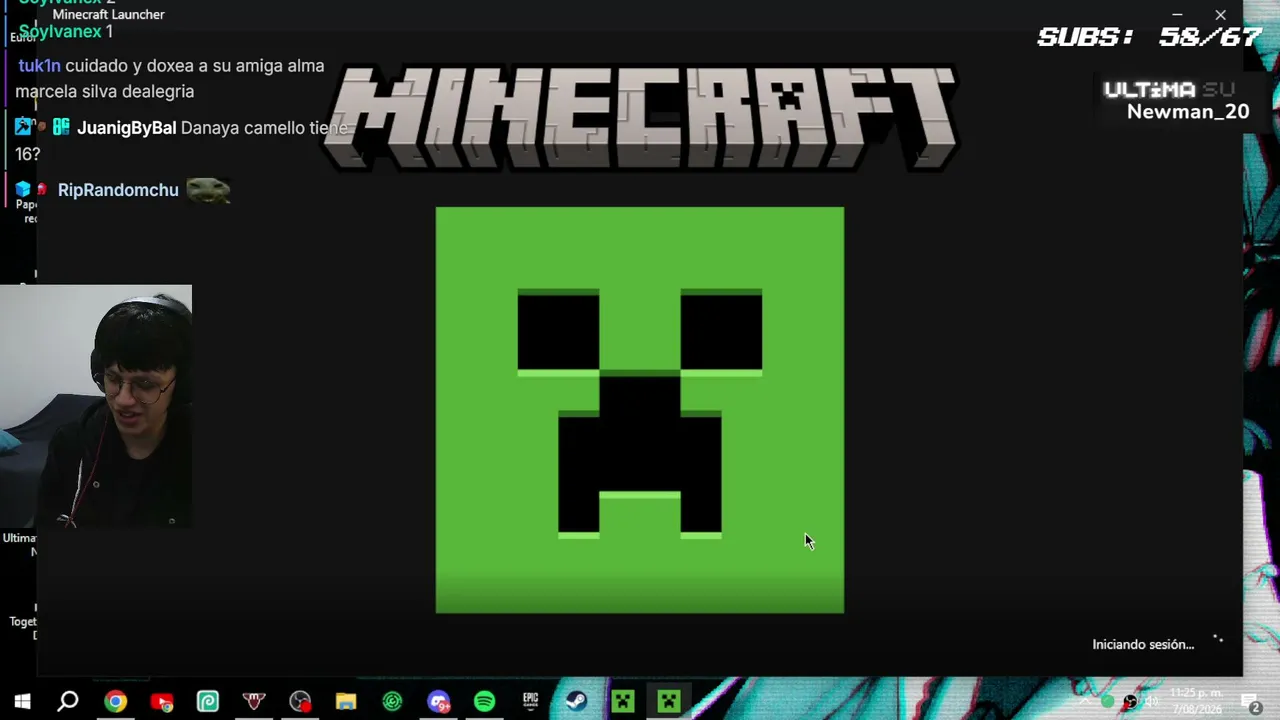Switch to the first Minecraft creeper taskbar icon

623,701
